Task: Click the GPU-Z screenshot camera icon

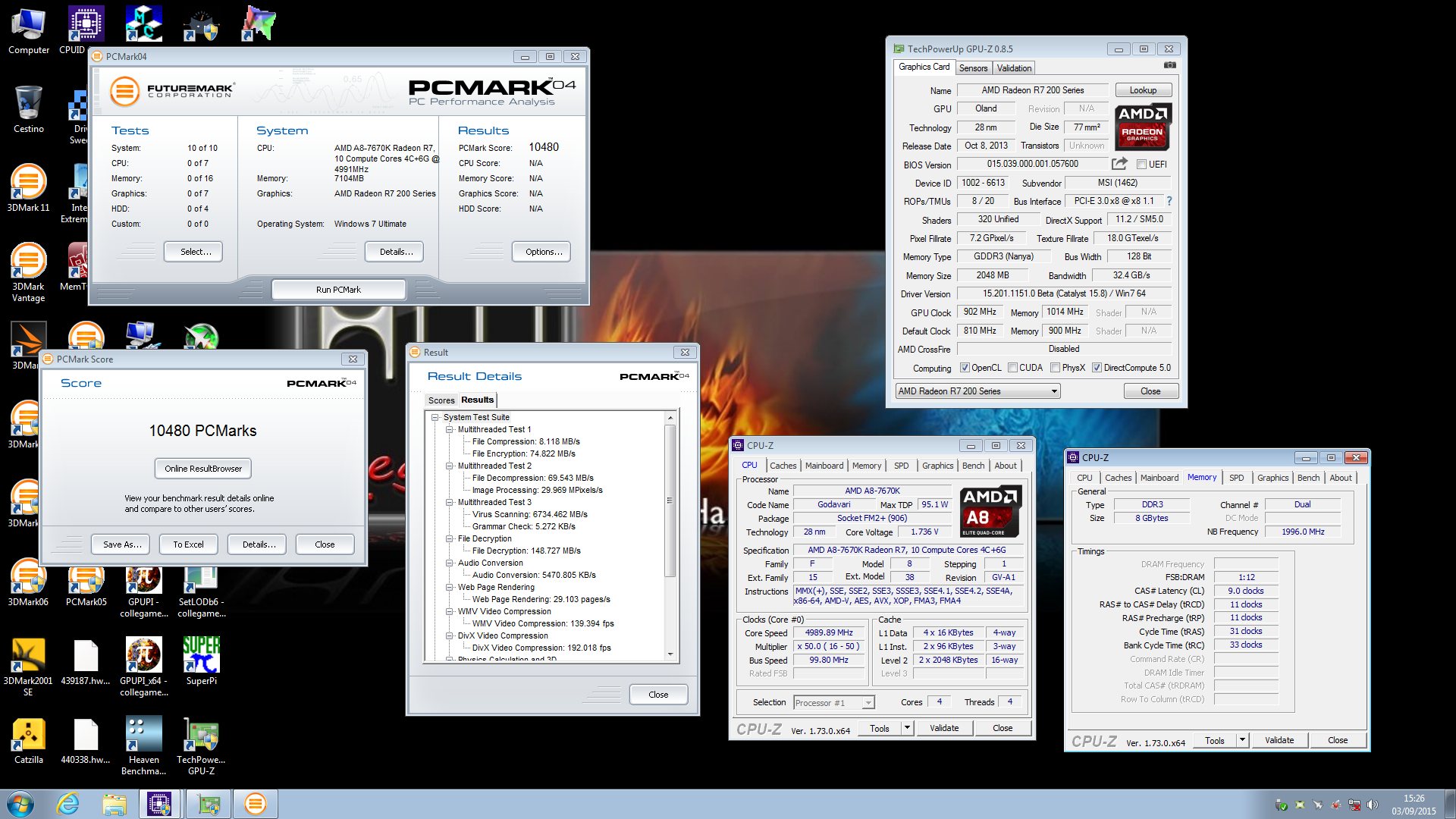Action: [x=1170, y=66]
